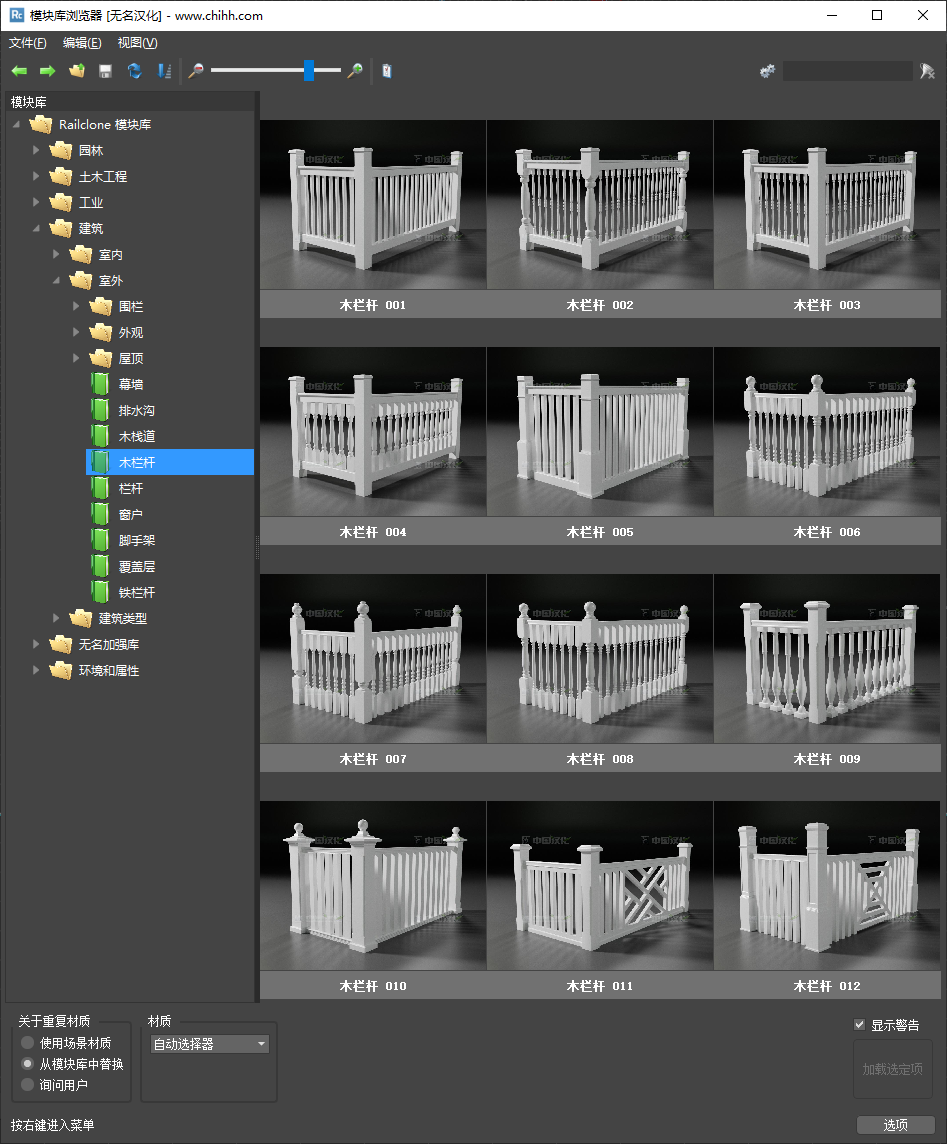Screen dimensions: 947x1144
Task: Click the filter settings gears icon
Action: pos(767,71)
